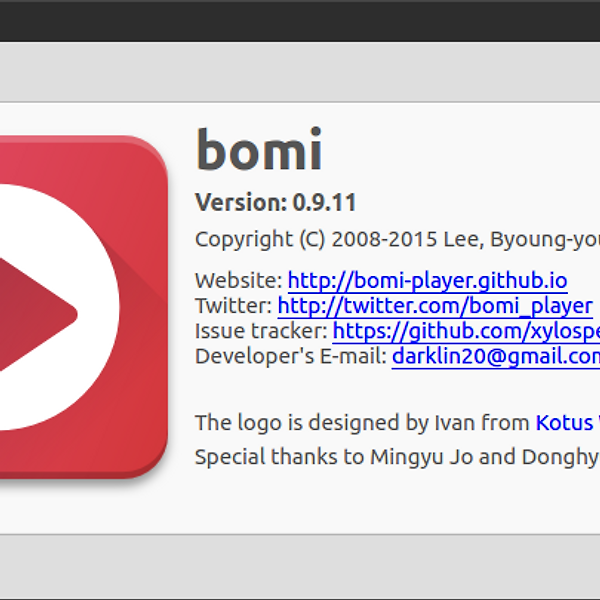This screenshot has height=600, width=600.
Task: Select the 'bomi' application title text
Action: (259, 149)
